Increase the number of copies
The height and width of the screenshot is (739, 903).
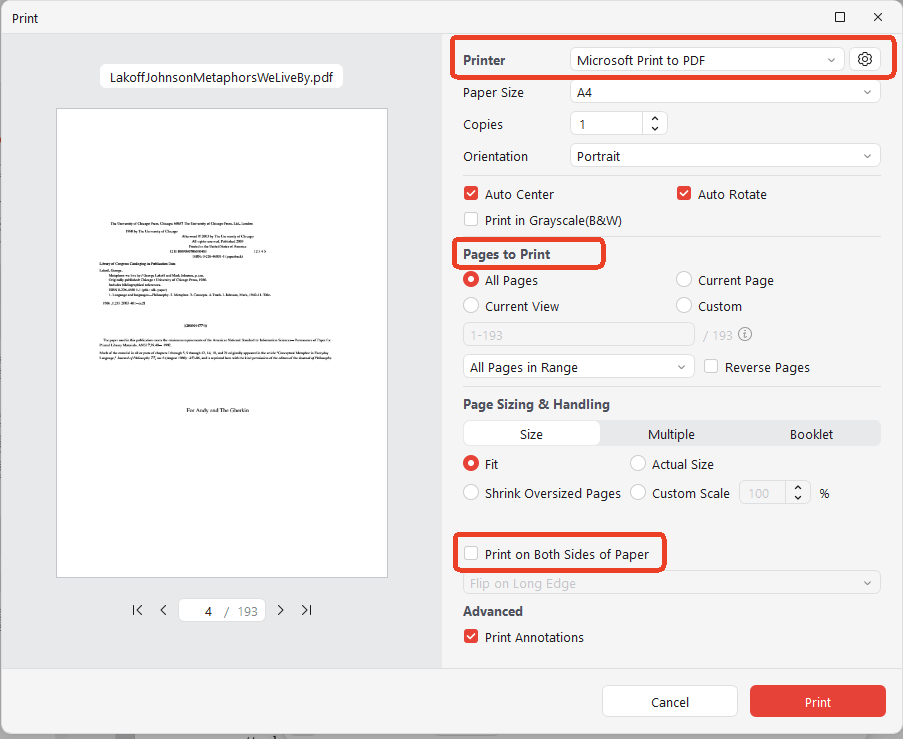point(655,118)
